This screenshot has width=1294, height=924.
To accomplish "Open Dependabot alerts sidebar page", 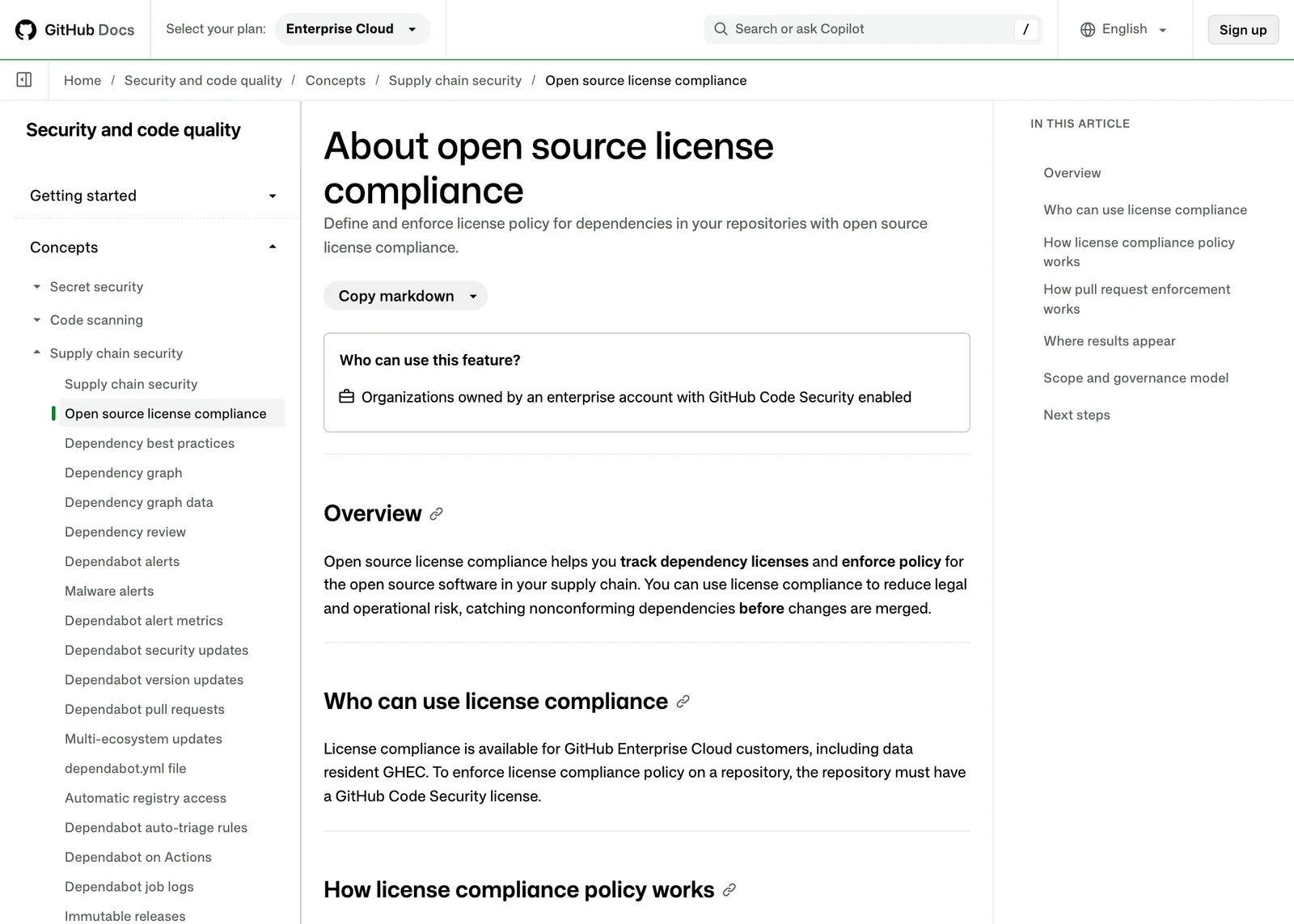I will coord(122,561).
